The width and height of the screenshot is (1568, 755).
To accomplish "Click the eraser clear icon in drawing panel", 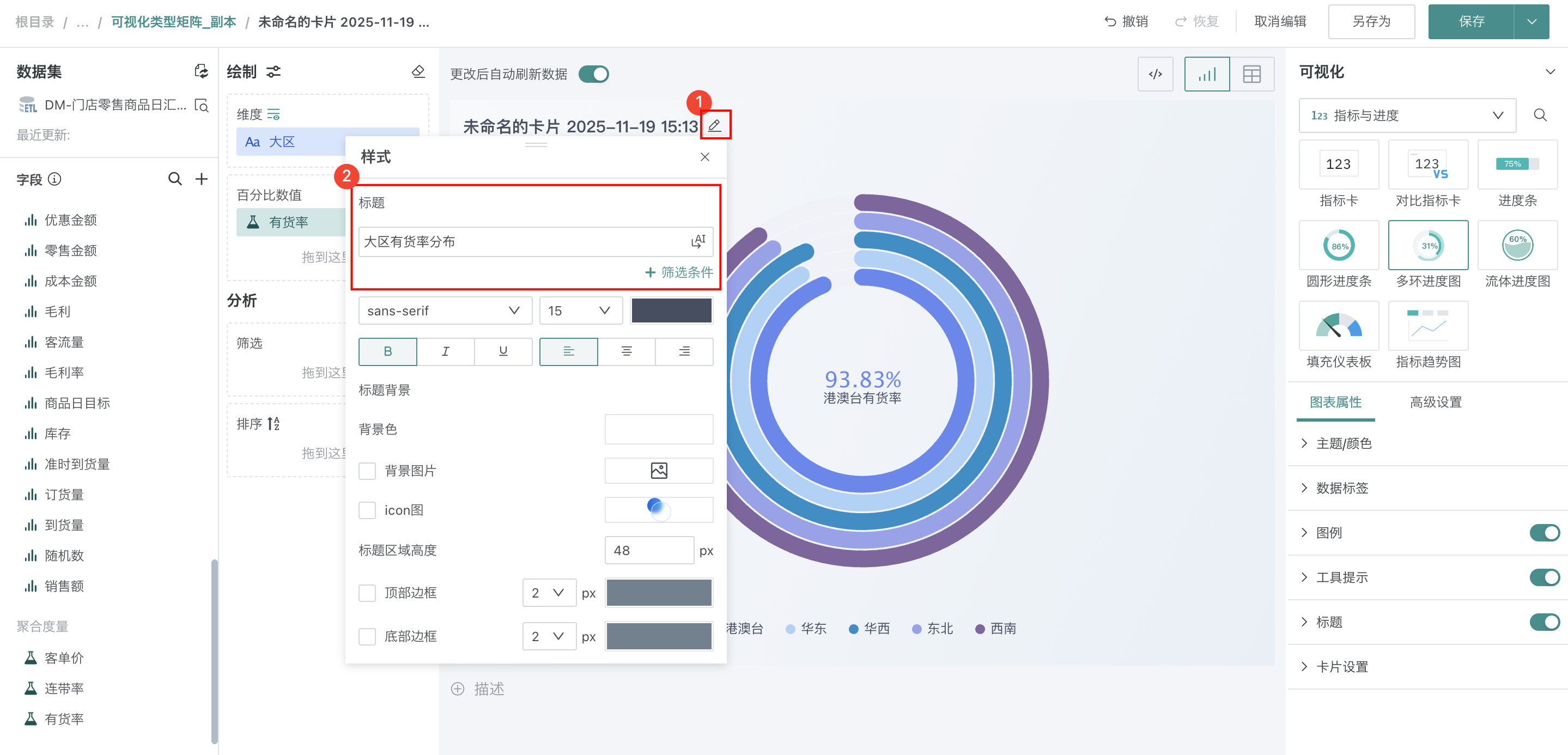I will tap(418, 71).
